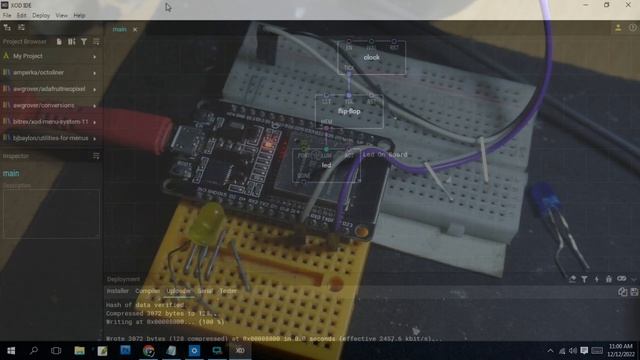This screenshot has height=360, width=640.
Task: Switch to the Compiler tab in Deployment
Action: 147,291
